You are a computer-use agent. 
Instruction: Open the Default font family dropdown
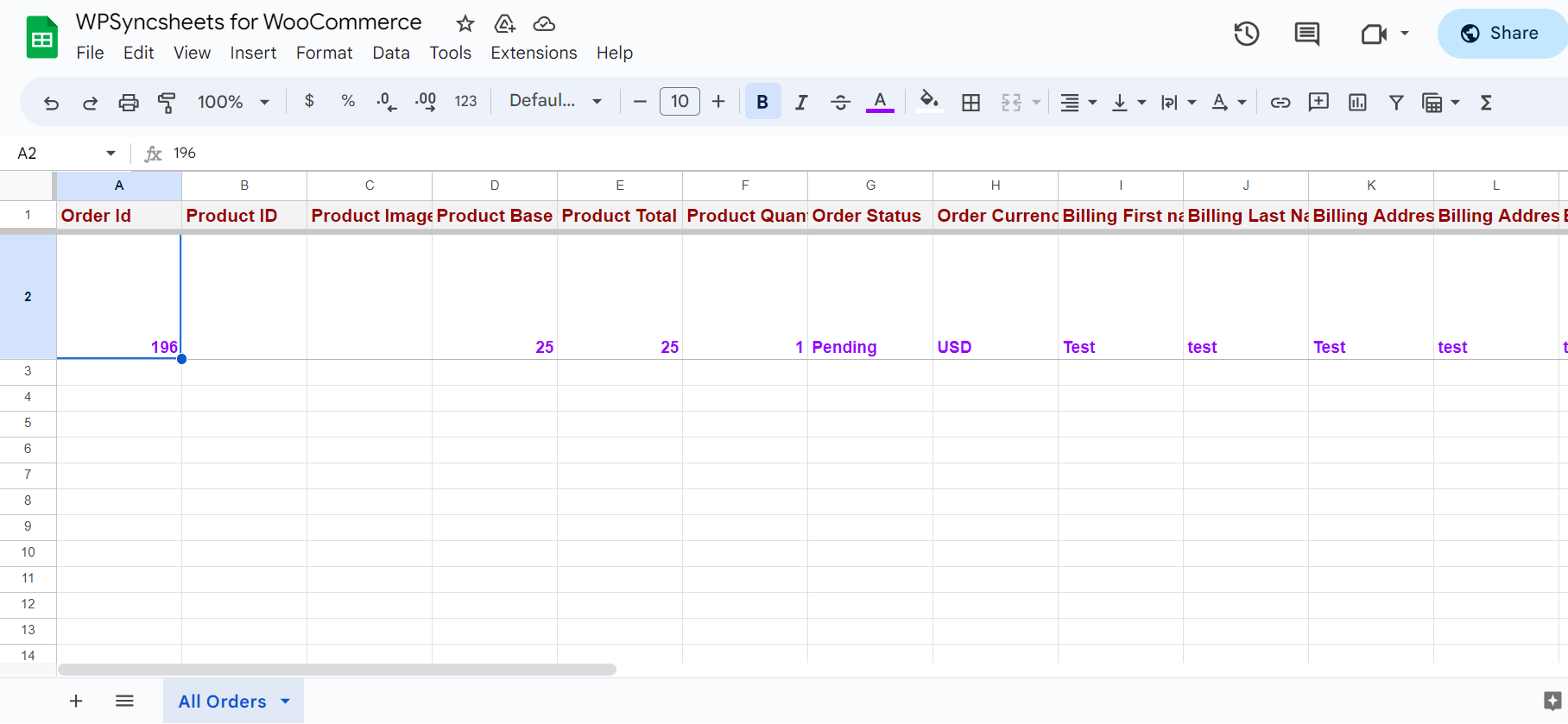coord(555,101)
